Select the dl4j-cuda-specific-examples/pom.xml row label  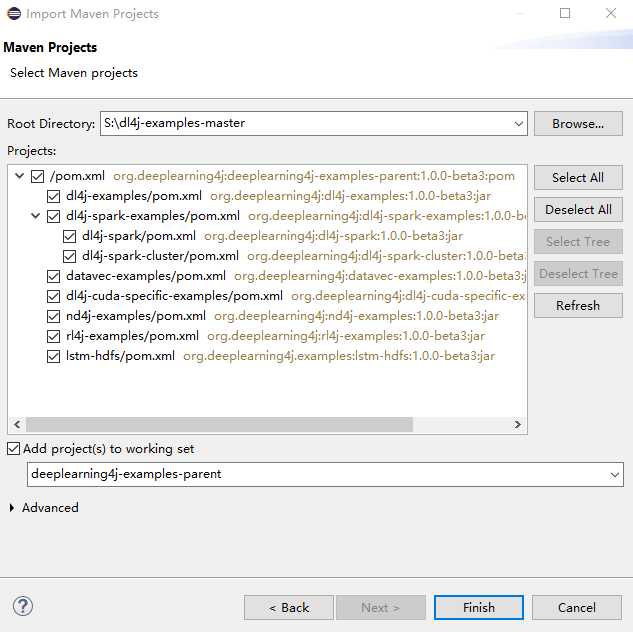click(x=174, y=296)
